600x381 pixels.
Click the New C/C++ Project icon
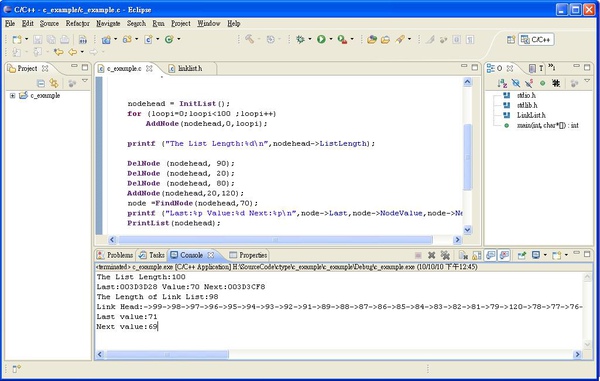coord(106,39)
